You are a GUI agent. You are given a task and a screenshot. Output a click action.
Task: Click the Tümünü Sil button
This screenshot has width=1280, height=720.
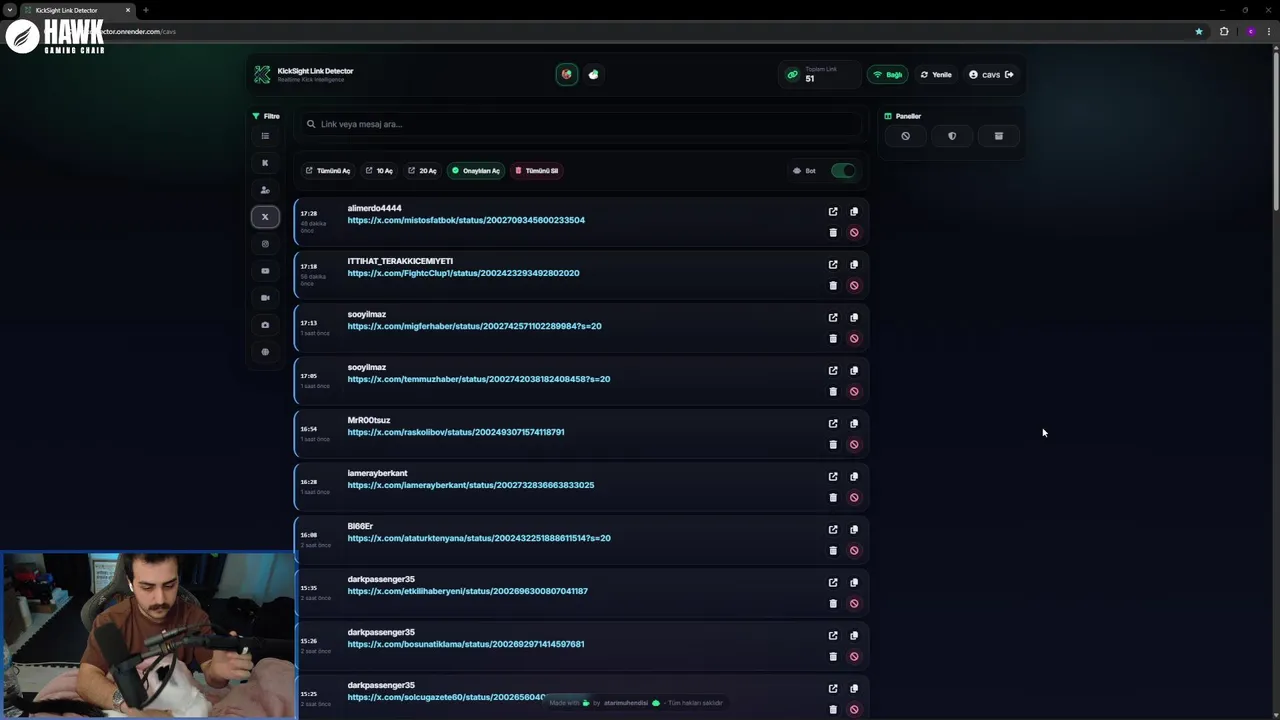point(536,171)
